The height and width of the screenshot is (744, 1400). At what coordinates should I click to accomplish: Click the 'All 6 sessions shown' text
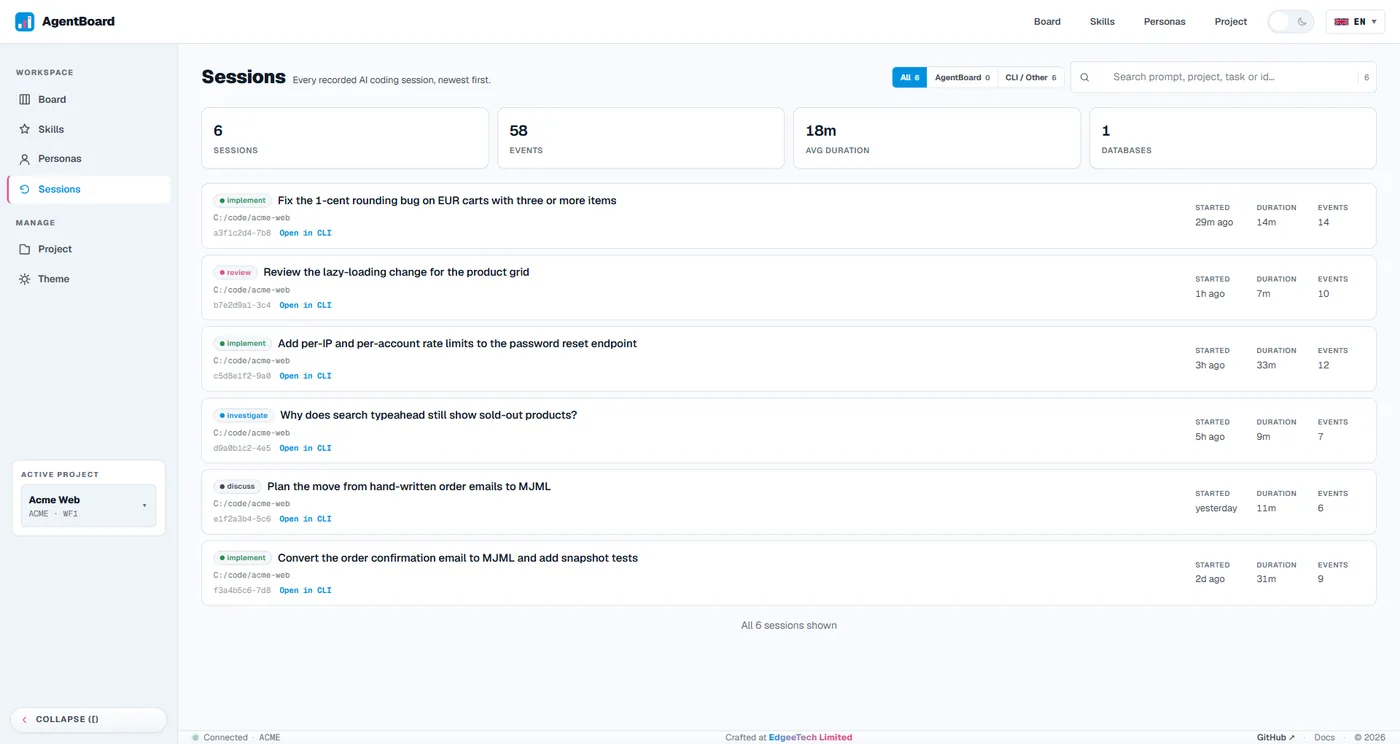(789, 625)
